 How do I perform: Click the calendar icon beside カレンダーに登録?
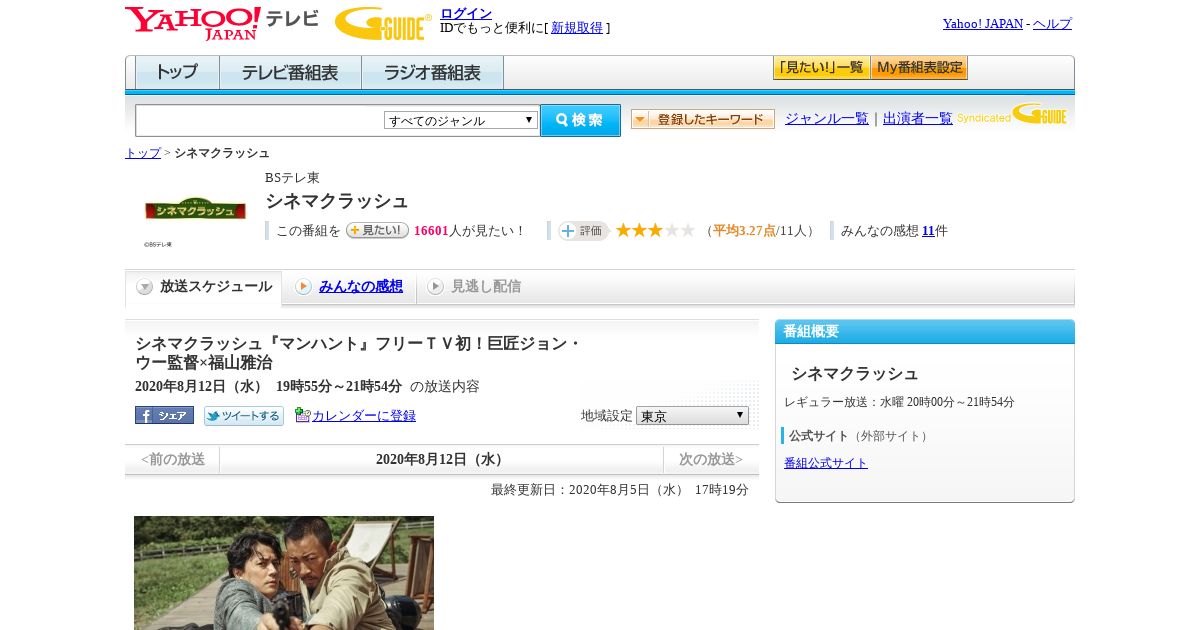pyautogui.click(x=302, y=415)
